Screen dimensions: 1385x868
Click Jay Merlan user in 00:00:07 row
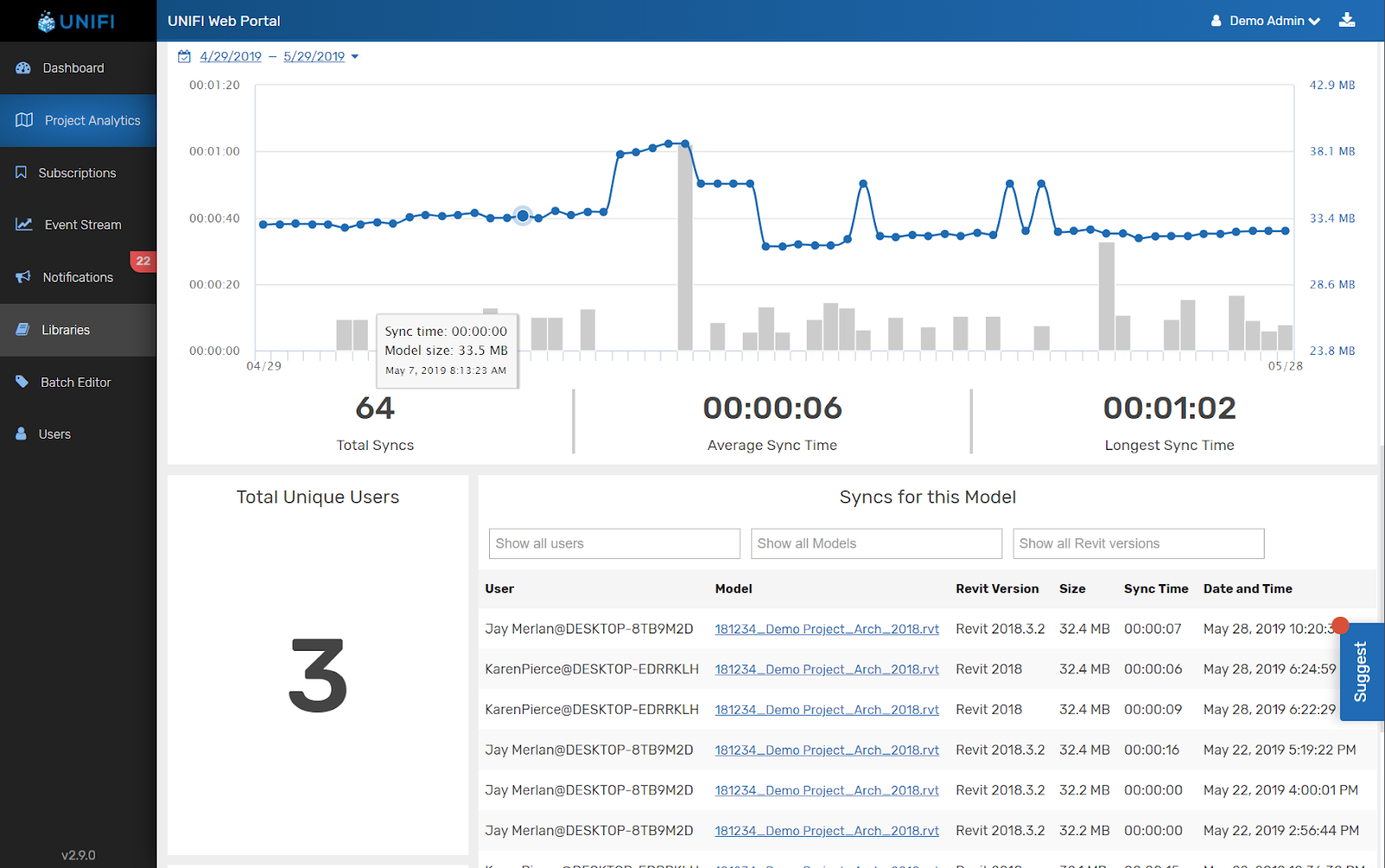click(x=589, y=629)
